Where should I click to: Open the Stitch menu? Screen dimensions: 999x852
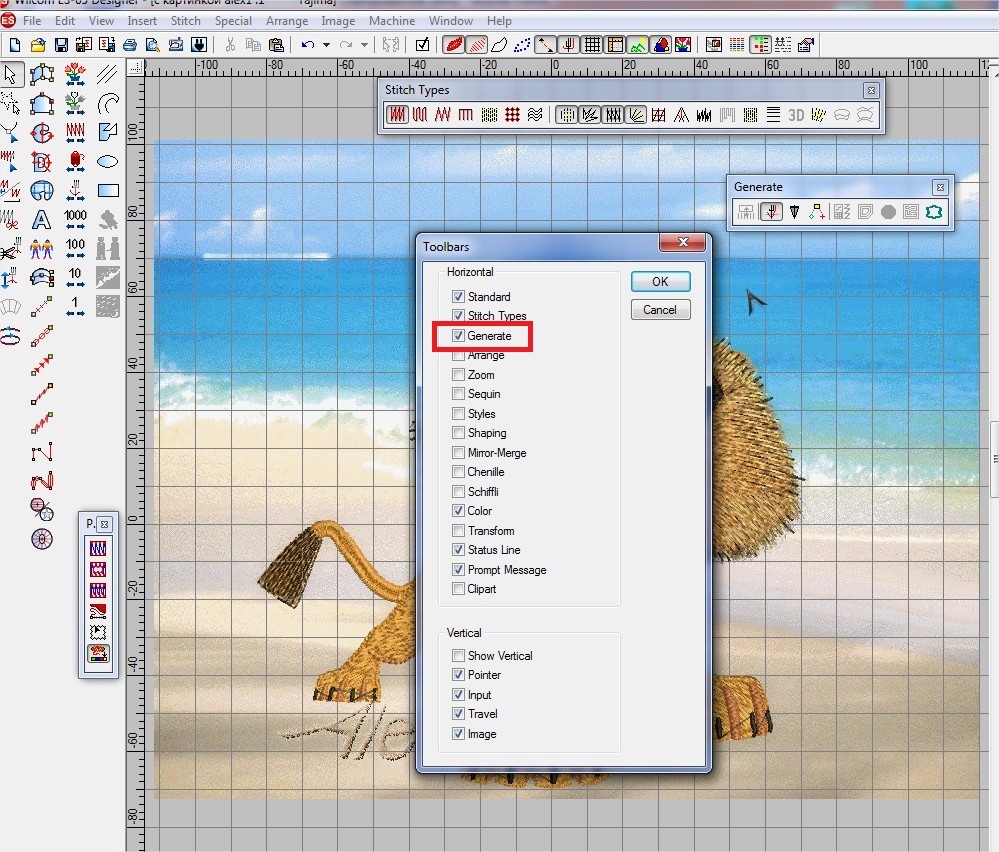(185, 20)
